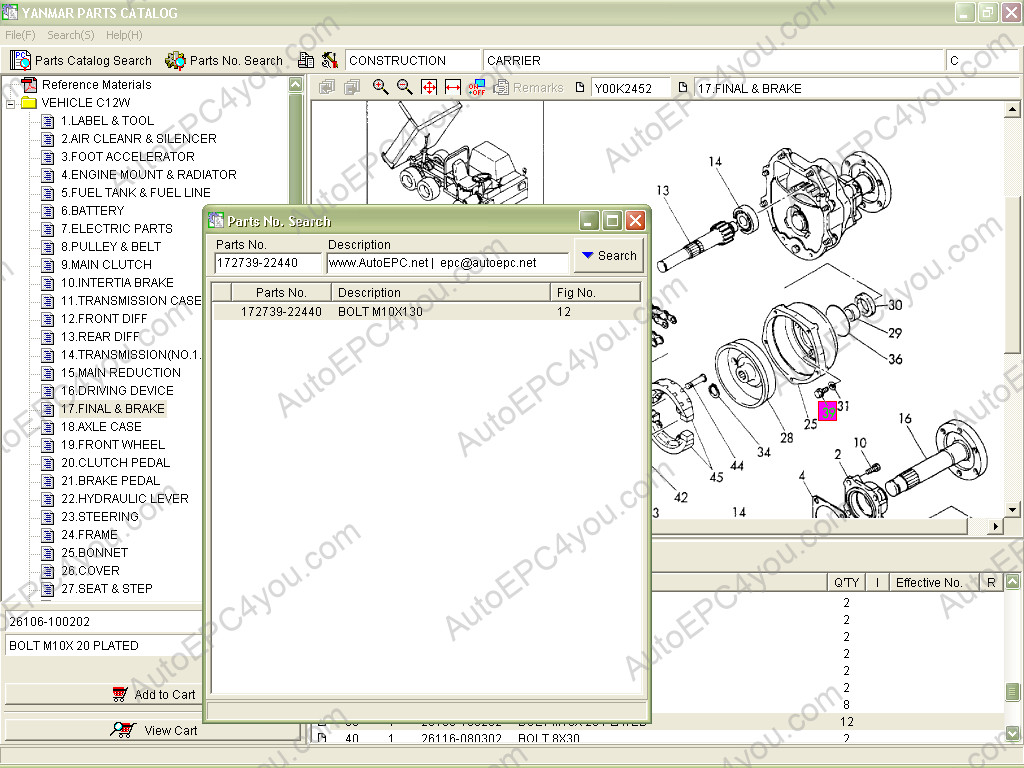
Task: Open the Help(H) menu
Action: [x=124, y=35]
